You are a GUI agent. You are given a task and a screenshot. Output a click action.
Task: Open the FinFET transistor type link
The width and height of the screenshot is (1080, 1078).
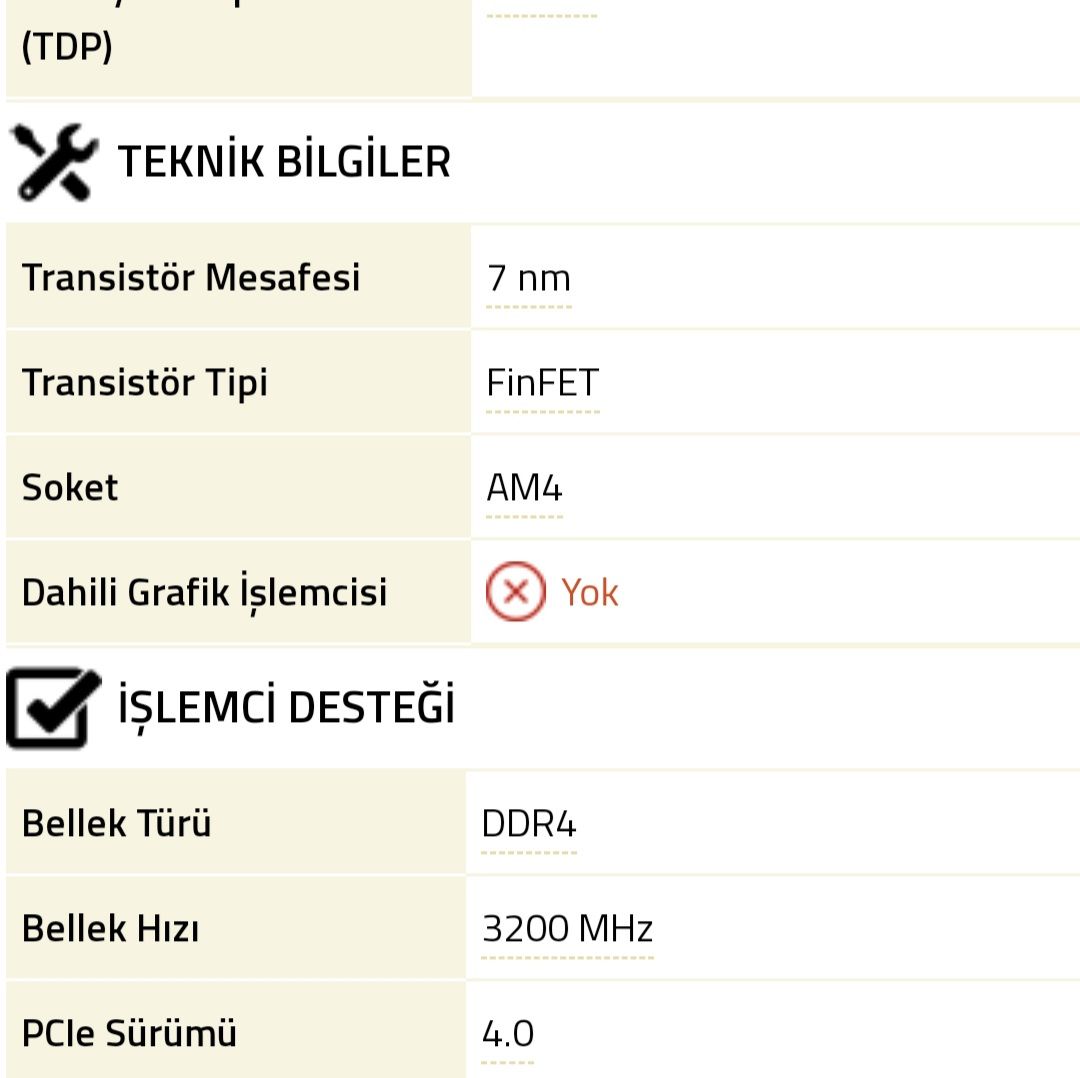pyautogui.click(x=542, y=383)
